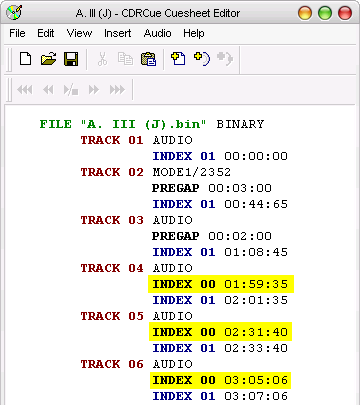The width and height of the screenshot is (360, 405).
Task: Click the insert track icon with plus
Action: 202,59
